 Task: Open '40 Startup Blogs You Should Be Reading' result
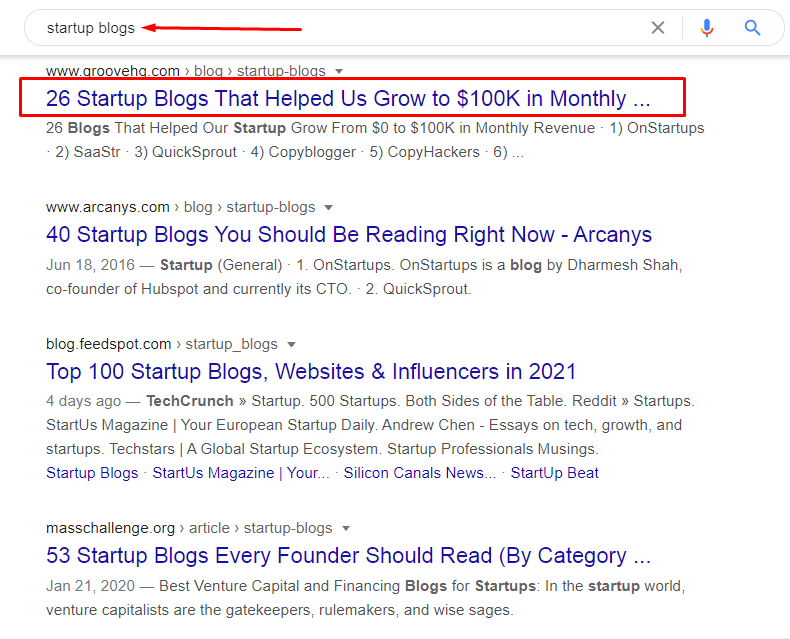(349, 235)
